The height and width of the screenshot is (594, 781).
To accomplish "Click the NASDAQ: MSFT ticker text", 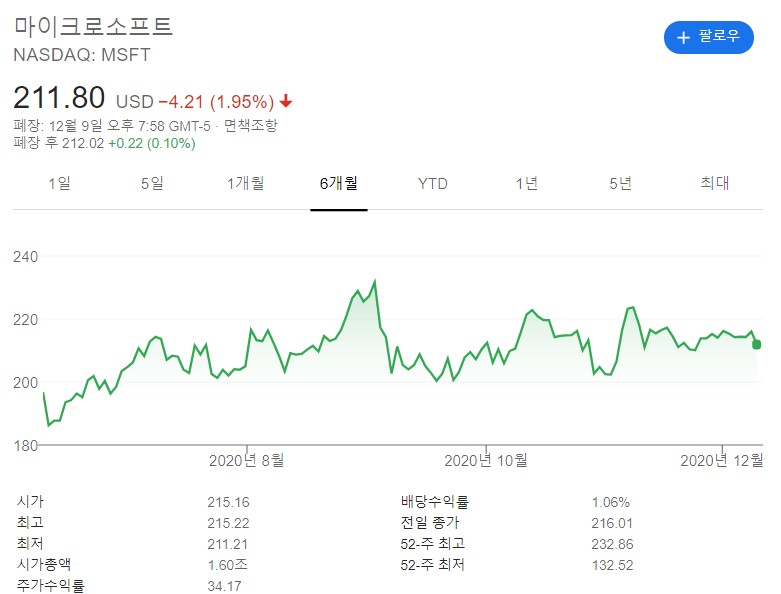I will coord(82,55).
